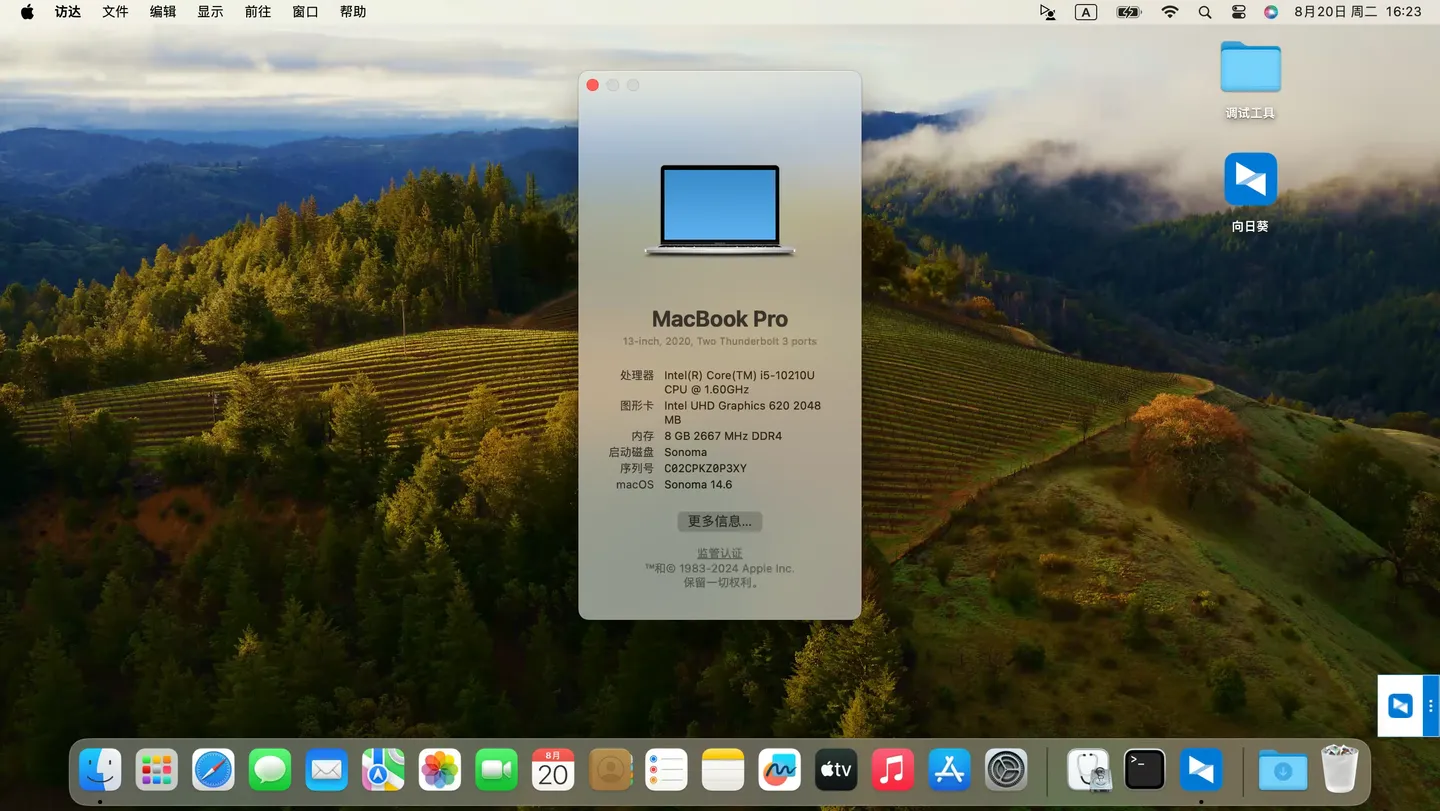Open Terminal from the Dock
The width and height of the screenshot is (1440, 811).
coord(1144,769)
